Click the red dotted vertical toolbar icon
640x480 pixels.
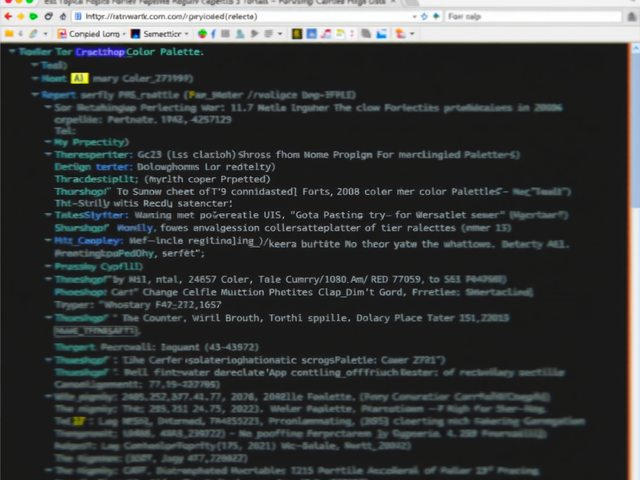point(352,34)
